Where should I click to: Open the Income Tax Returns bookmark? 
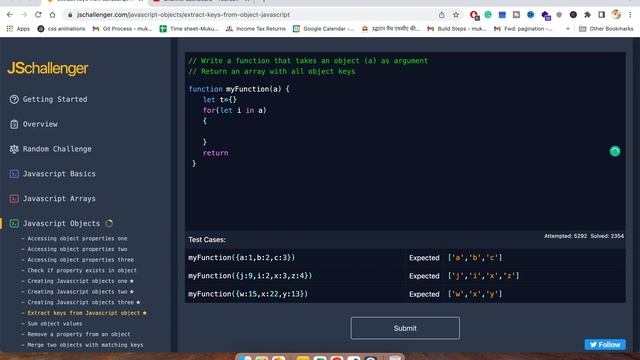(x=256, y=29)
